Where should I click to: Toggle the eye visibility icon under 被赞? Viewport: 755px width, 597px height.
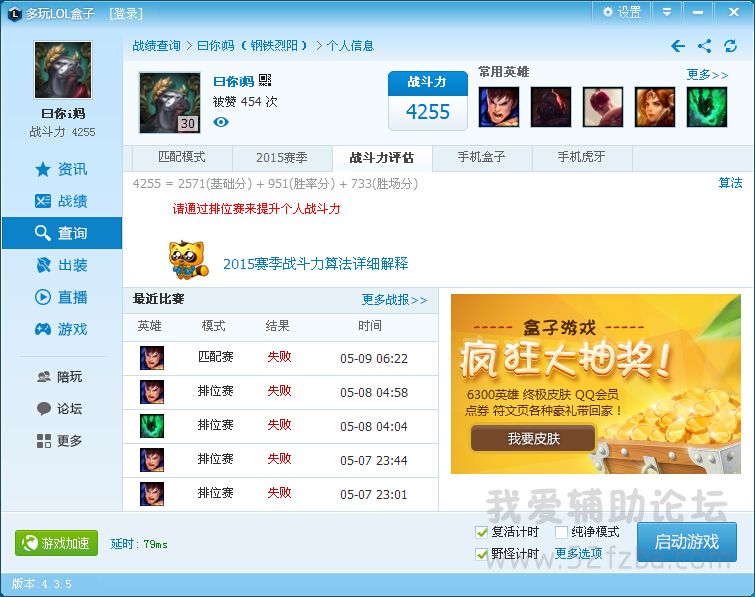pyautogui.click(x=221, y=122)
